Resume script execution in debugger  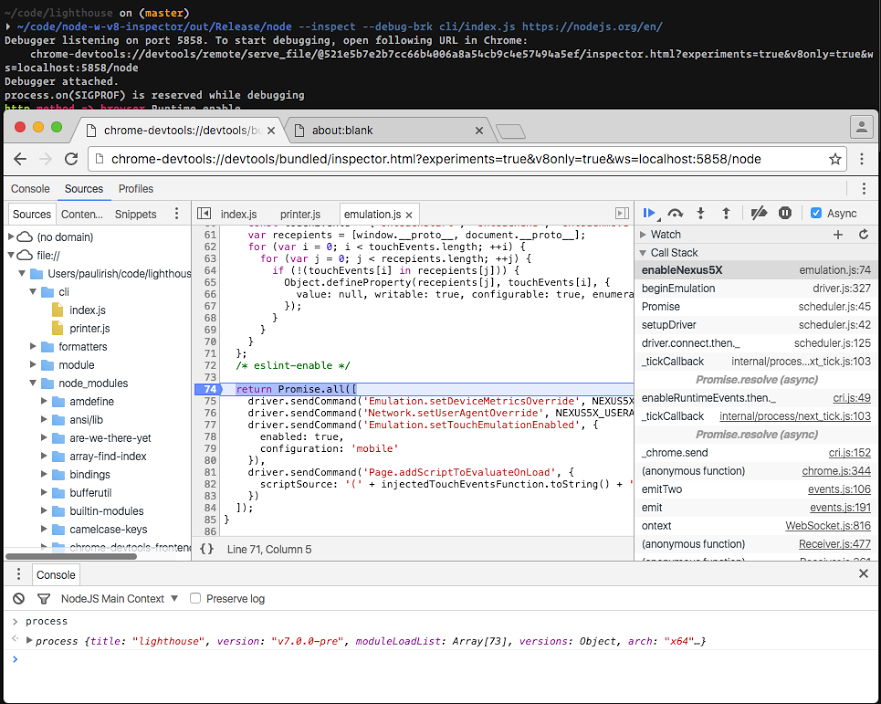pyautogui.click(x=649, y=213)
